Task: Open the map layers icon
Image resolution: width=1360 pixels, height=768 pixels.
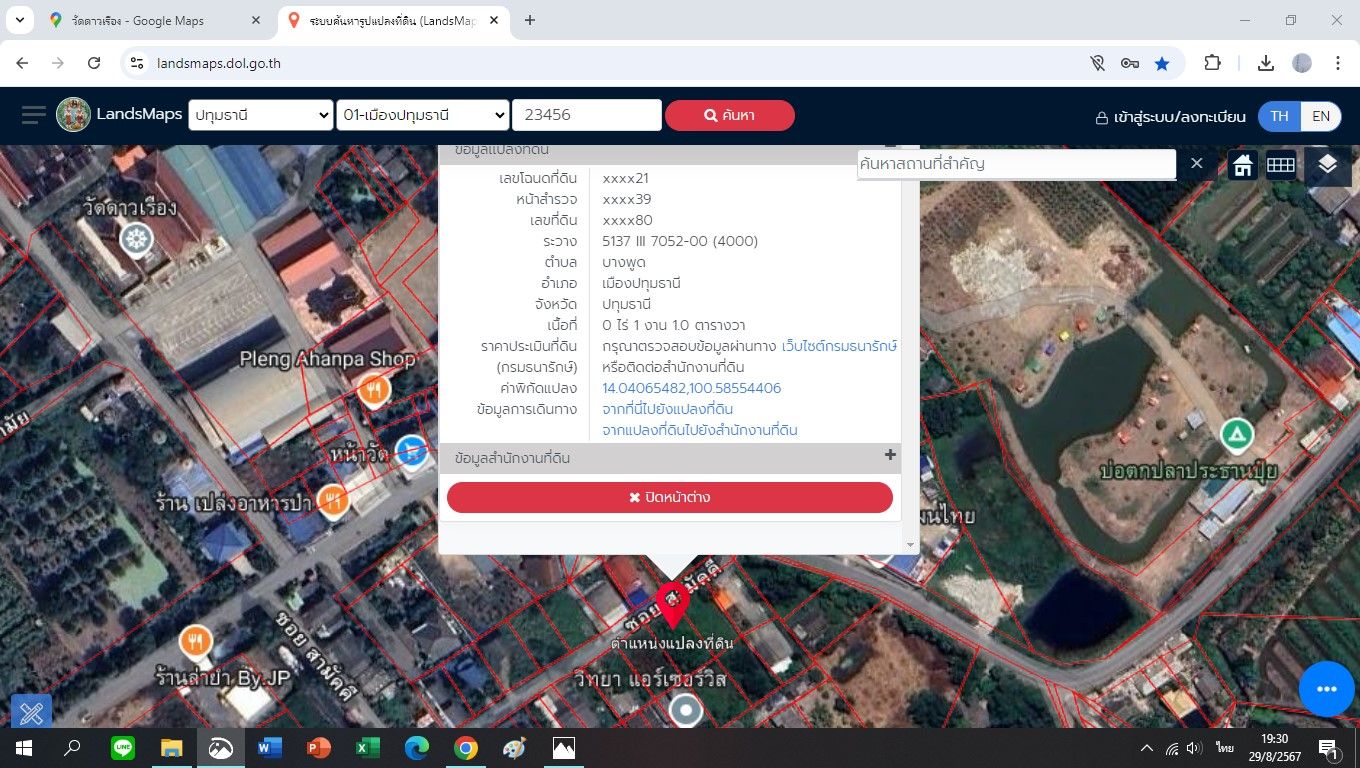Action: pyautogui.click(x=1327, y=165)
